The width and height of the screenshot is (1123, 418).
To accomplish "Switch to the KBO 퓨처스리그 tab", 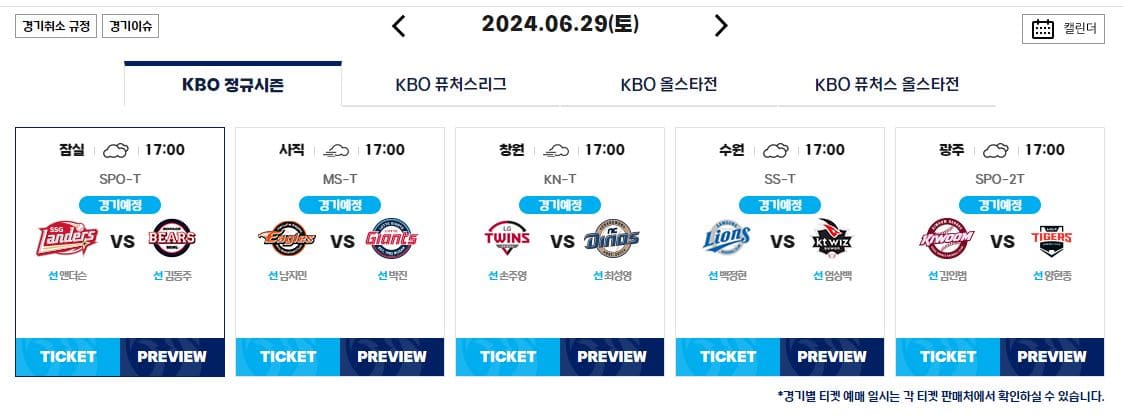I will click(x=451, y=84).
